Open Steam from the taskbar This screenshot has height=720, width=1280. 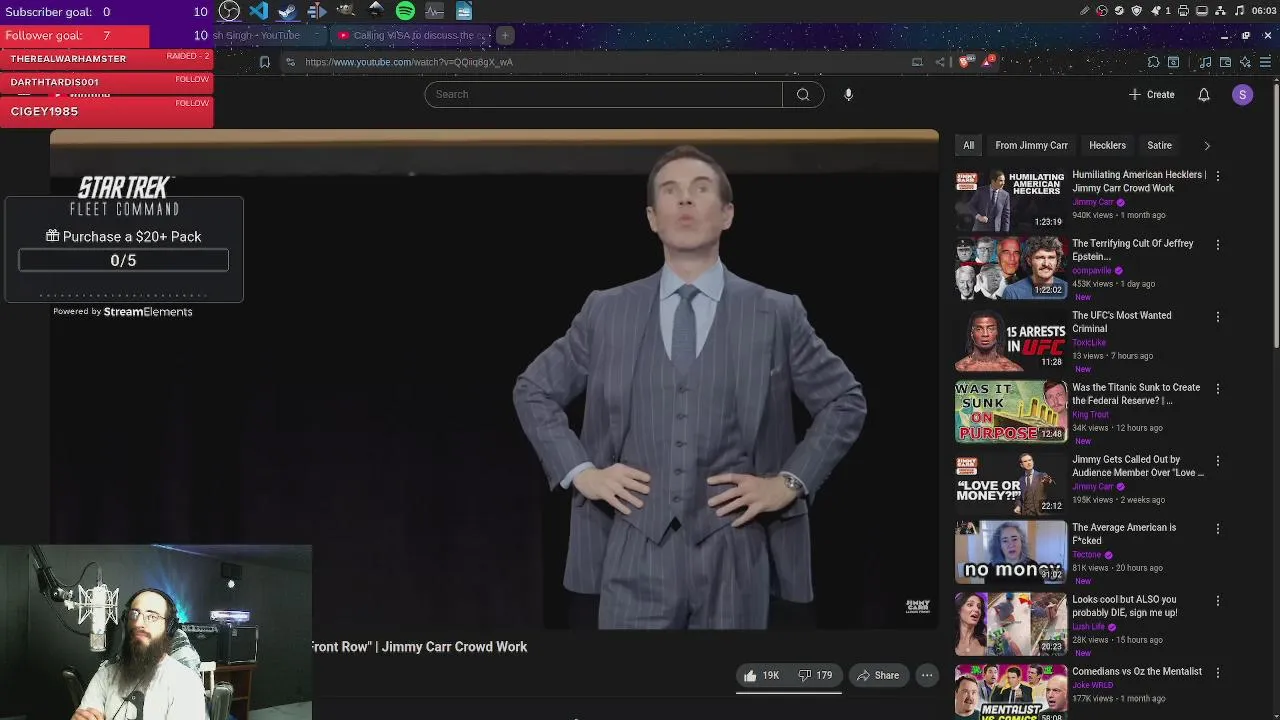pyautogui.click(x=287, y=11)
